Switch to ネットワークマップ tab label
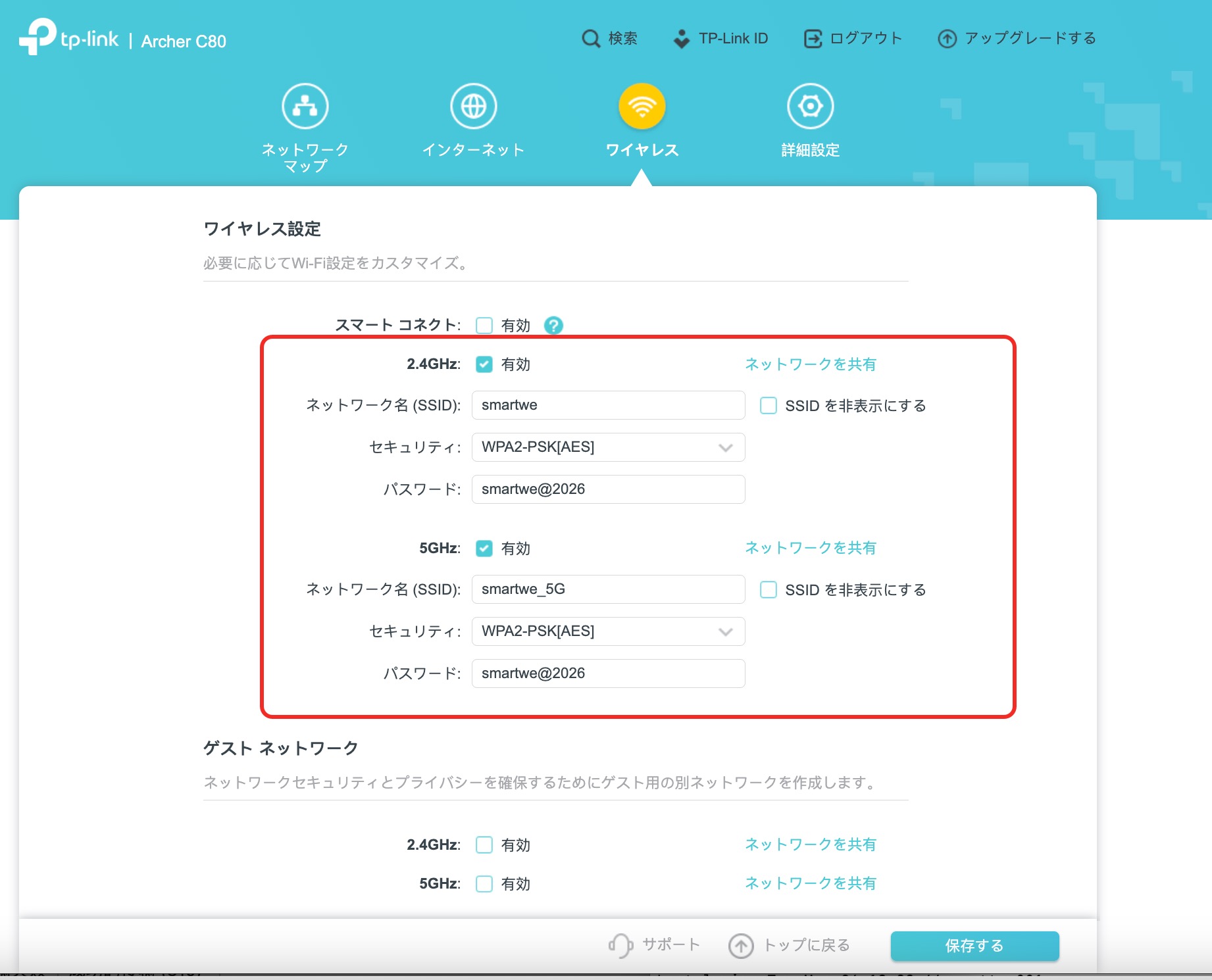The height and width of the screenshot is (980, 1212). tap(305, 158)
